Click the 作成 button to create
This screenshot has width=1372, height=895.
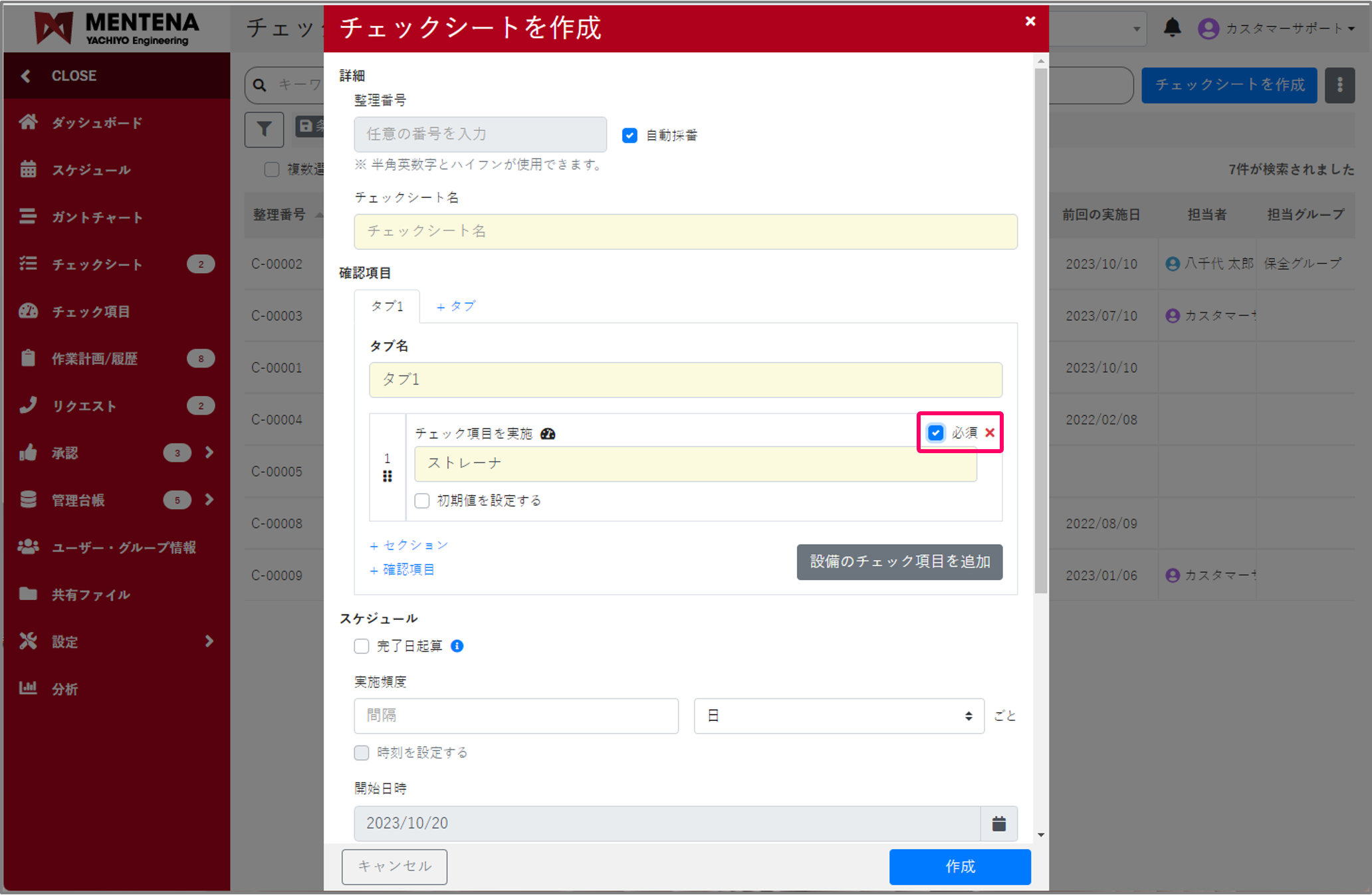point(959,866)
